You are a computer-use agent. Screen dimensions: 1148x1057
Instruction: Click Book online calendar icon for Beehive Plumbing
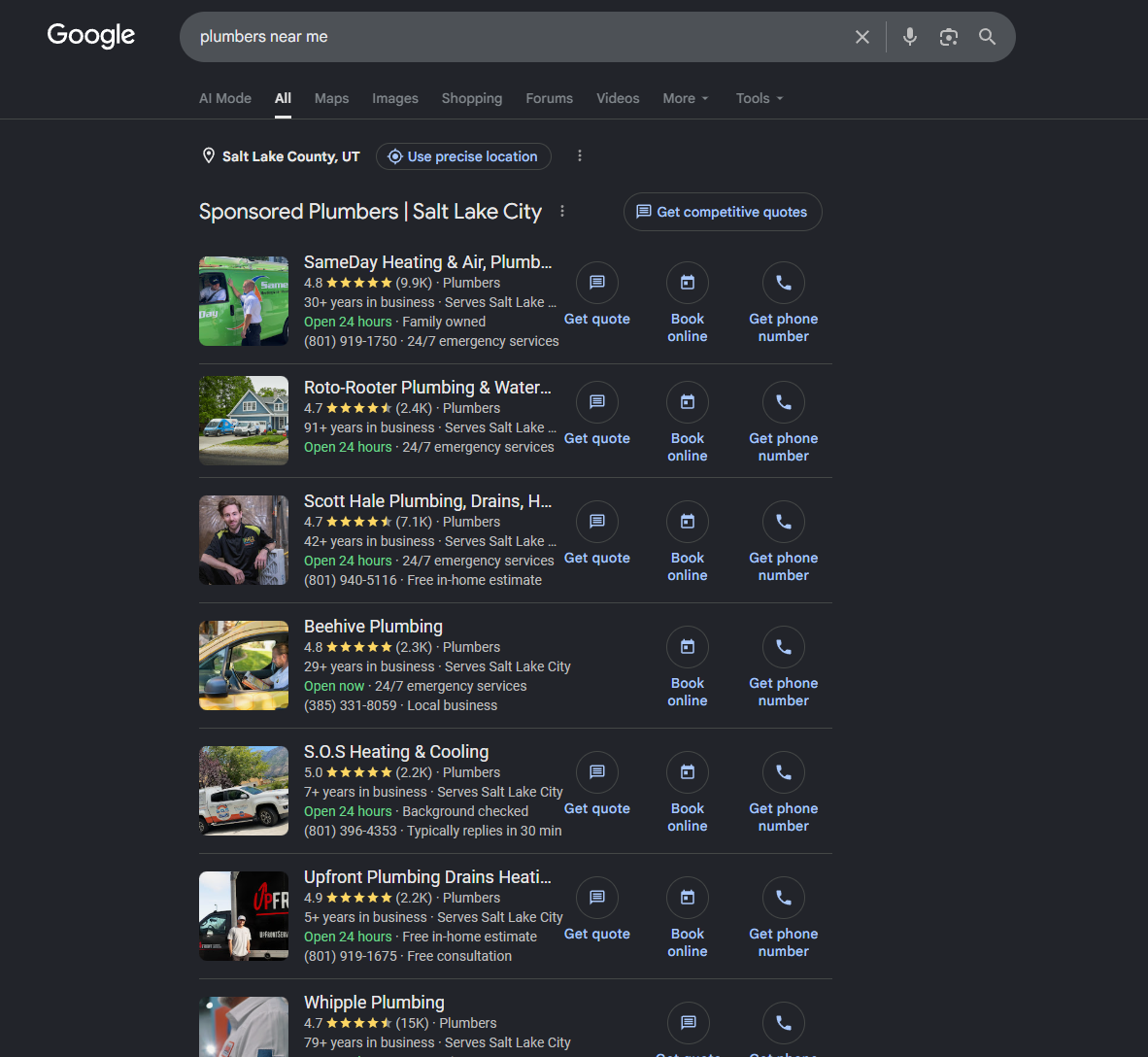(x=687, y=647)
